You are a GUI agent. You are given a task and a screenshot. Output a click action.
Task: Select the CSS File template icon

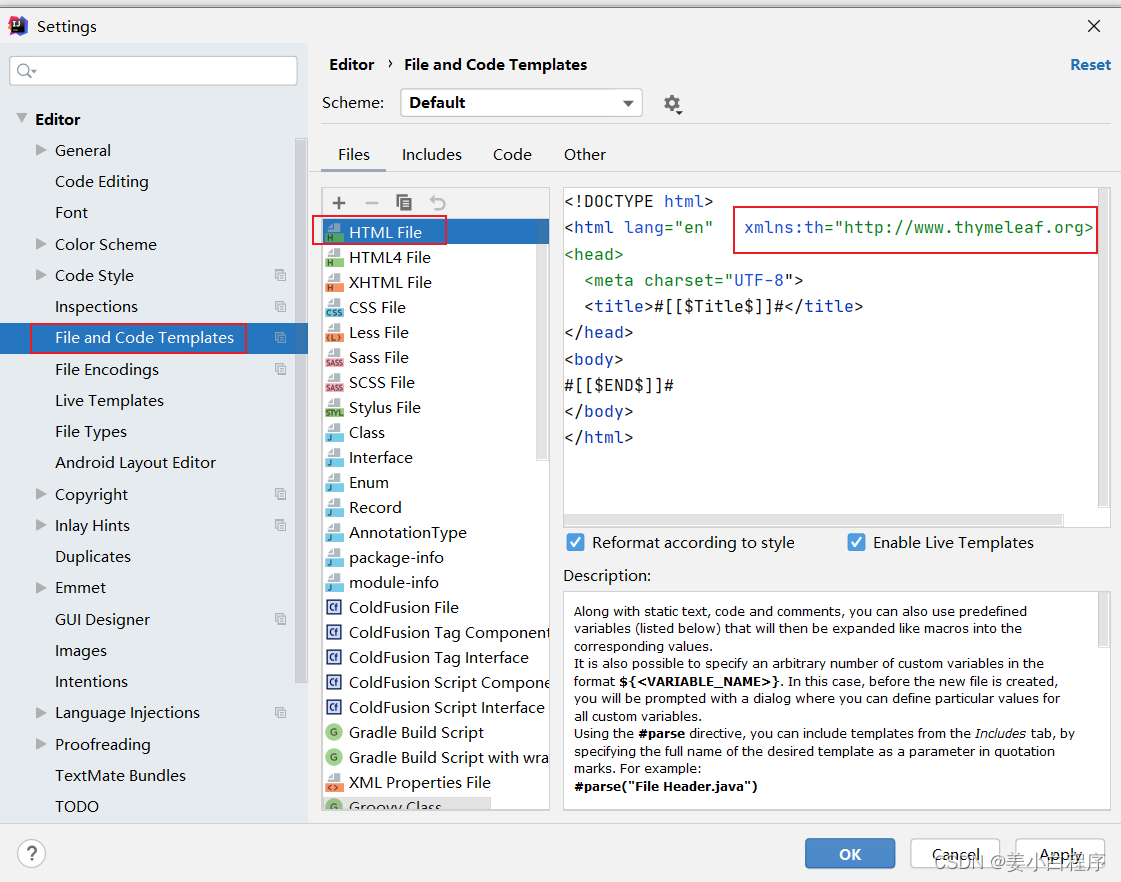pos(334,308)
